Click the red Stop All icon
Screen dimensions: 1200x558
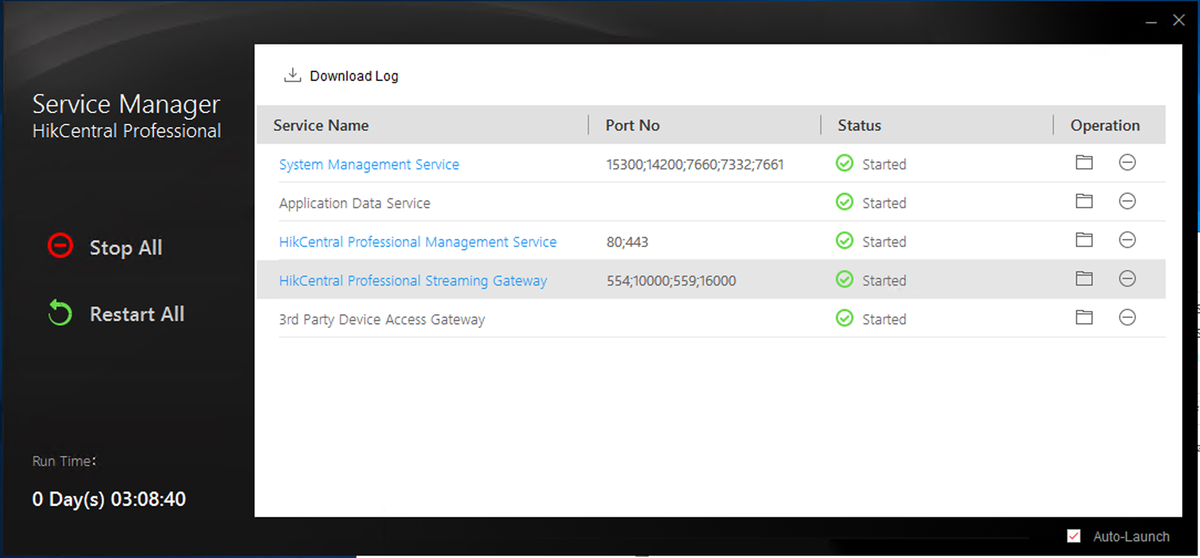(x=60, y=246)
